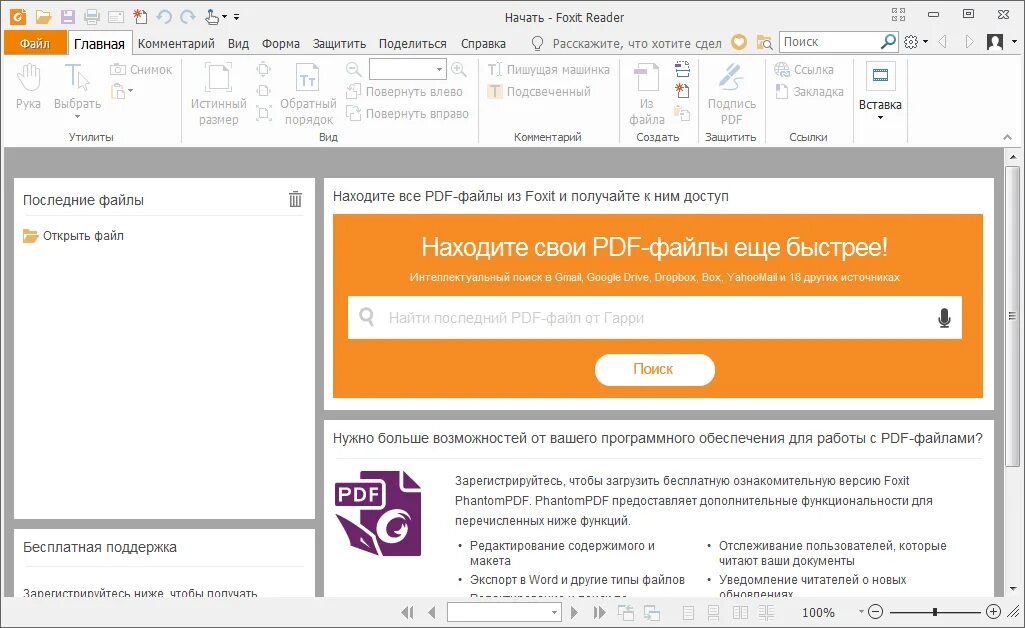Image resolution: width=1025 pixels, height=628 pixels.
Task: Click the Redo arrow icon
Action: point(188,16)
